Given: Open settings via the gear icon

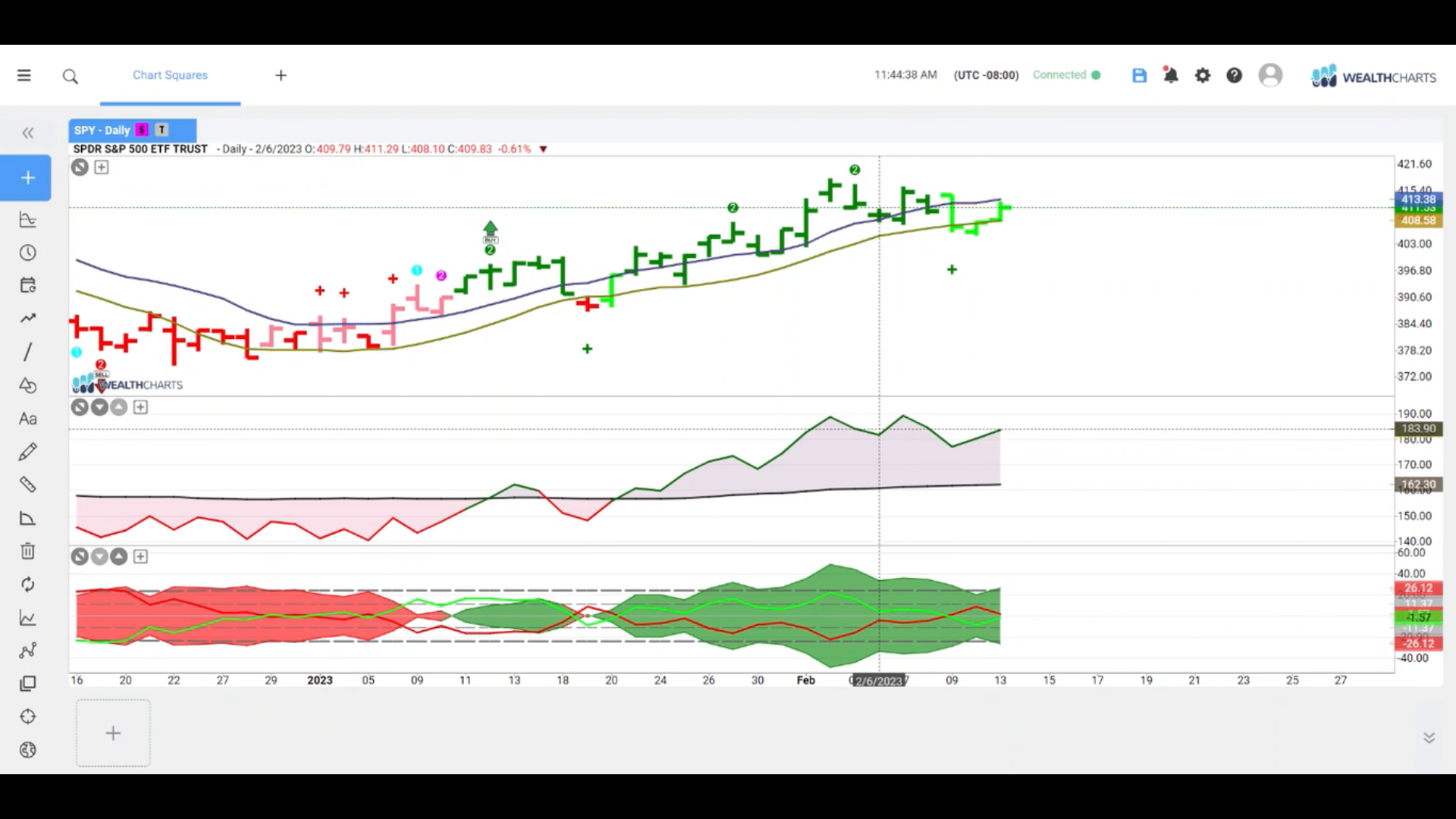Looking at the screenshot, I should [x=1203, y=75].
